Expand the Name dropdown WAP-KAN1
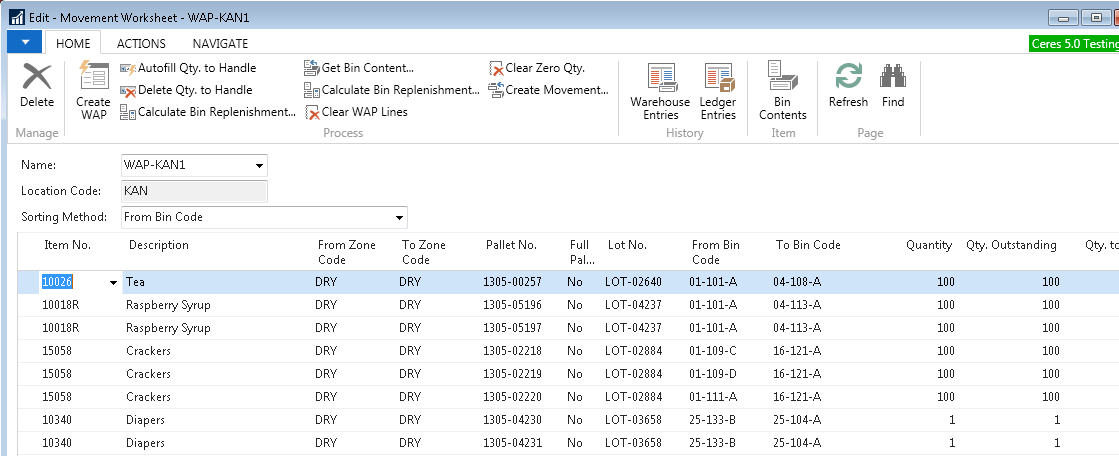This screenshot has width=1119, height=456. (x=259, y=165)
